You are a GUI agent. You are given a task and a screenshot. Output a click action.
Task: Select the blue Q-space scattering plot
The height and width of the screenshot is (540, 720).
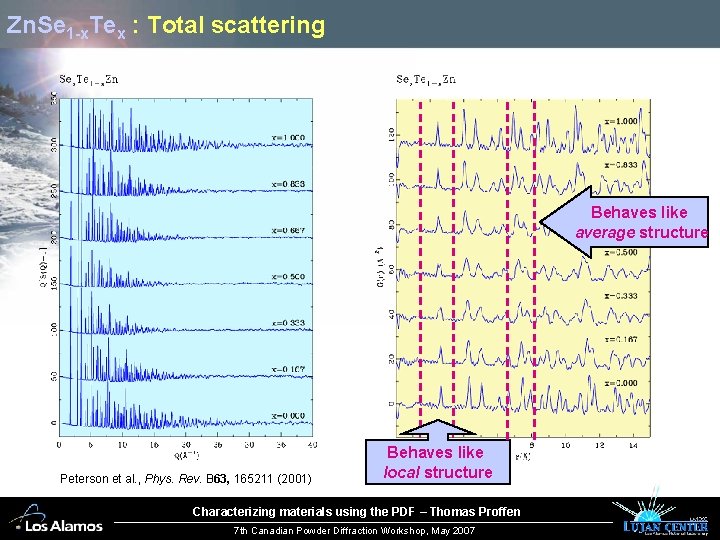click(x=186, y=267)
